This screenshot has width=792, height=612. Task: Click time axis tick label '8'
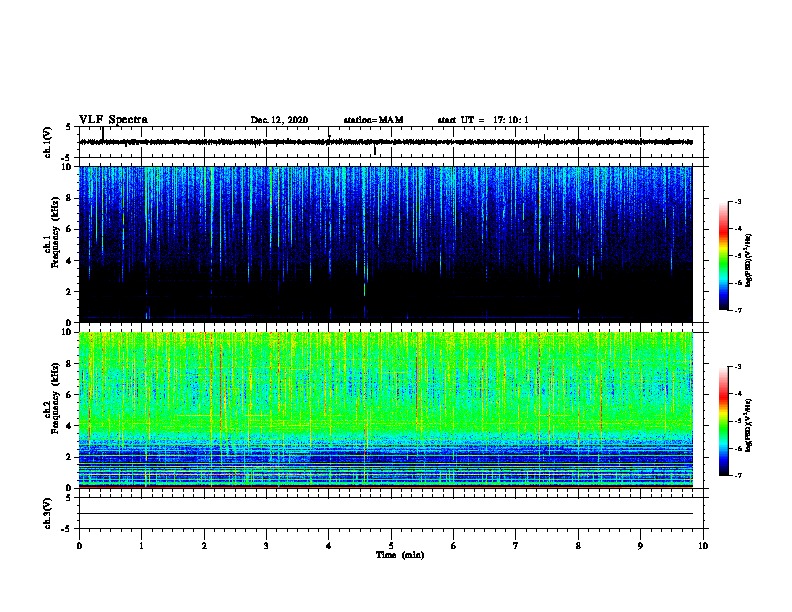point(578,545)
